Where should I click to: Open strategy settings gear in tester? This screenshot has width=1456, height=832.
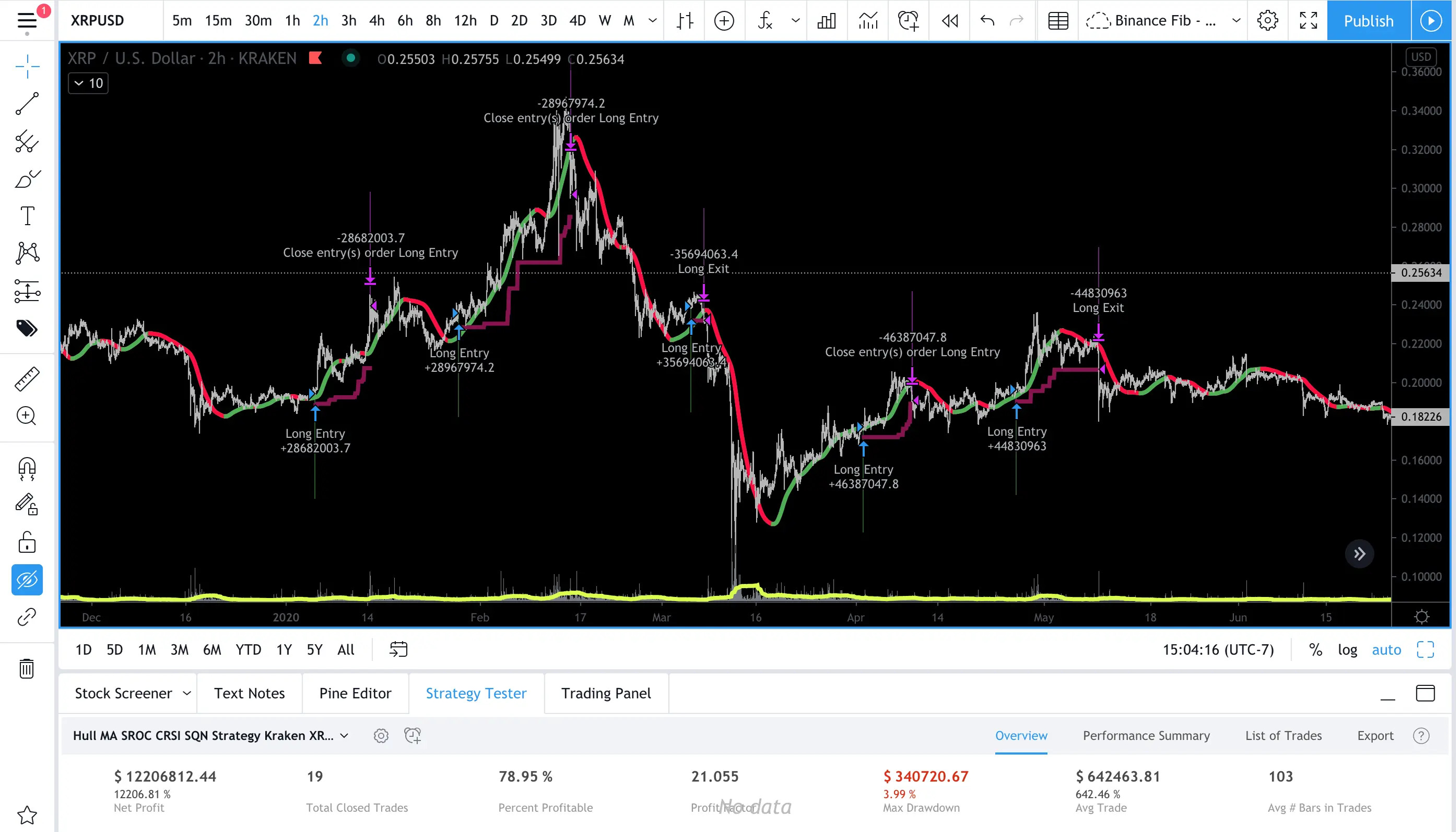pyautogui.click(x=381, y=735)
